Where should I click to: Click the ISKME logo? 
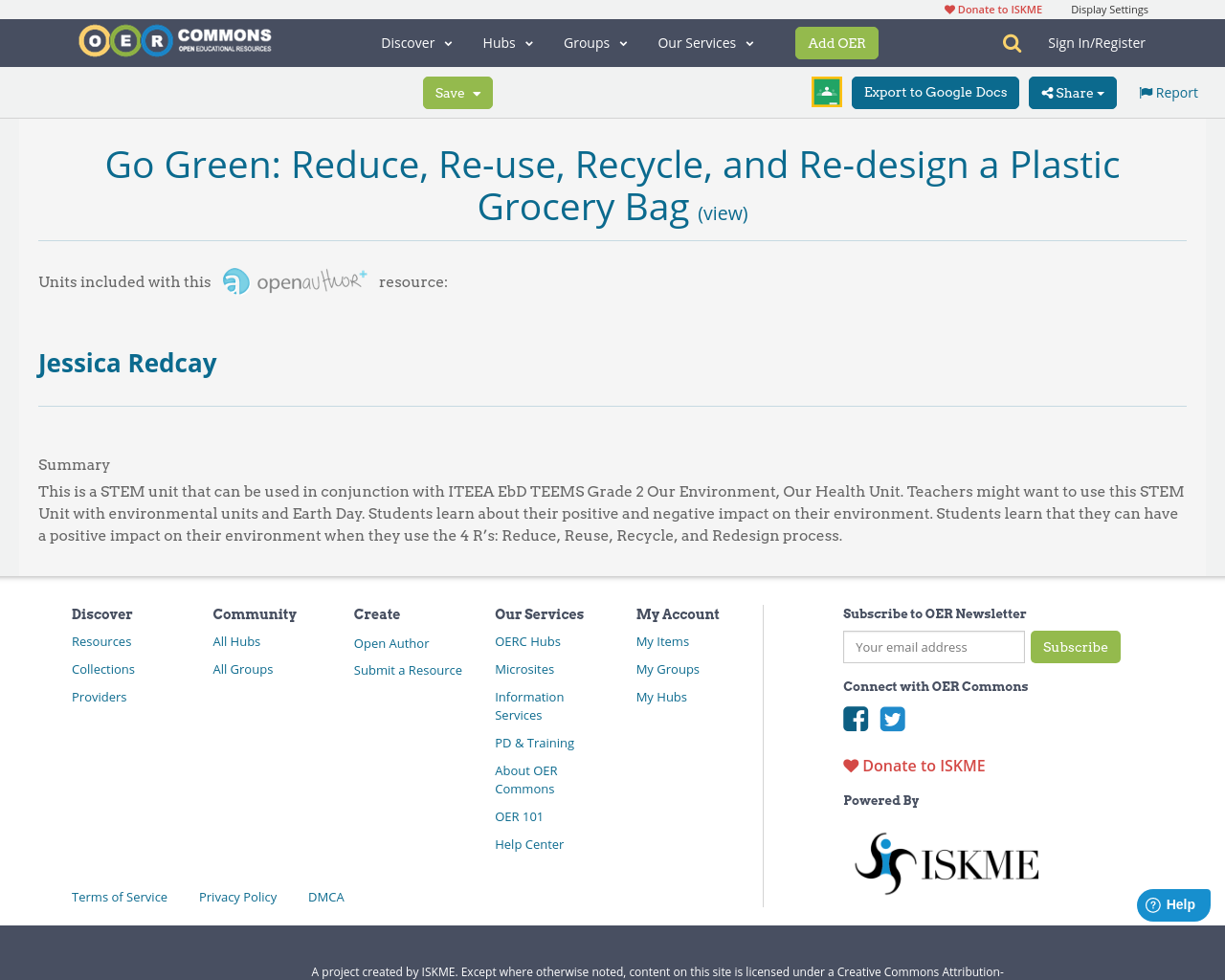pos(946,860)
